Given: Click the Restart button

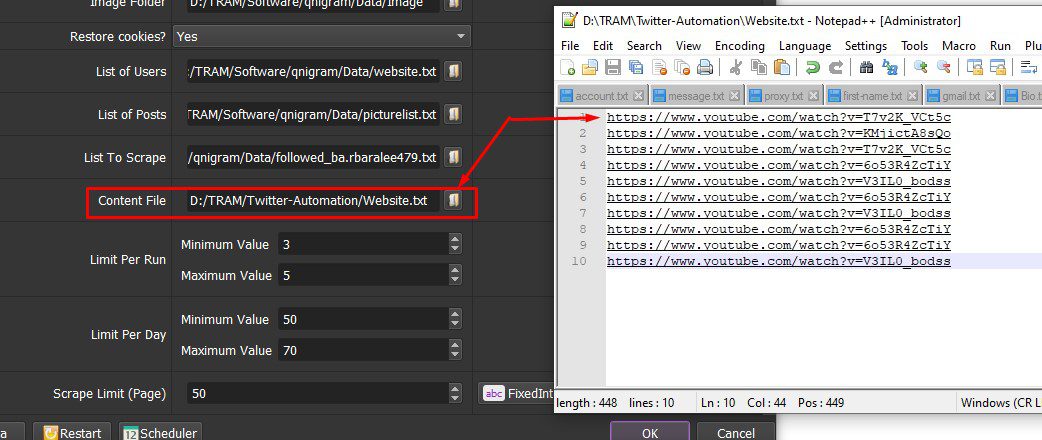Looking at the screenshot, I should (x=73, y=432).
